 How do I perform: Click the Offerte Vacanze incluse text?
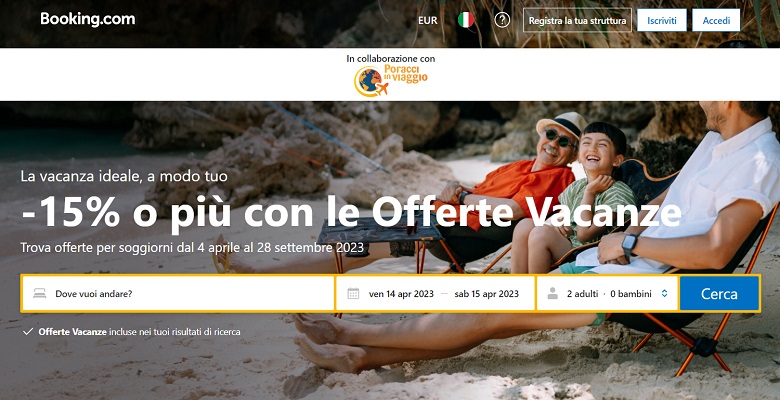pyautogui.click(x=139, y=331)
